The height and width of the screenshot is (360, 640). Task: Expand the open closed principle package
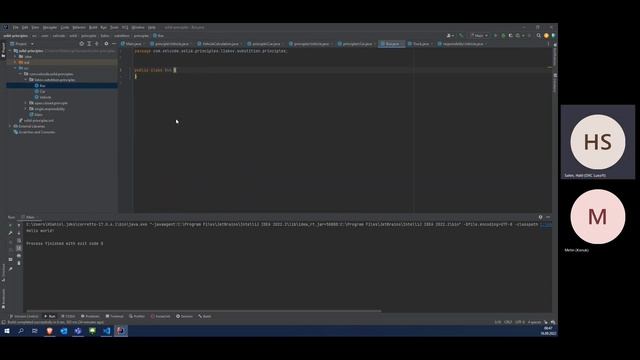coord(26,103)
